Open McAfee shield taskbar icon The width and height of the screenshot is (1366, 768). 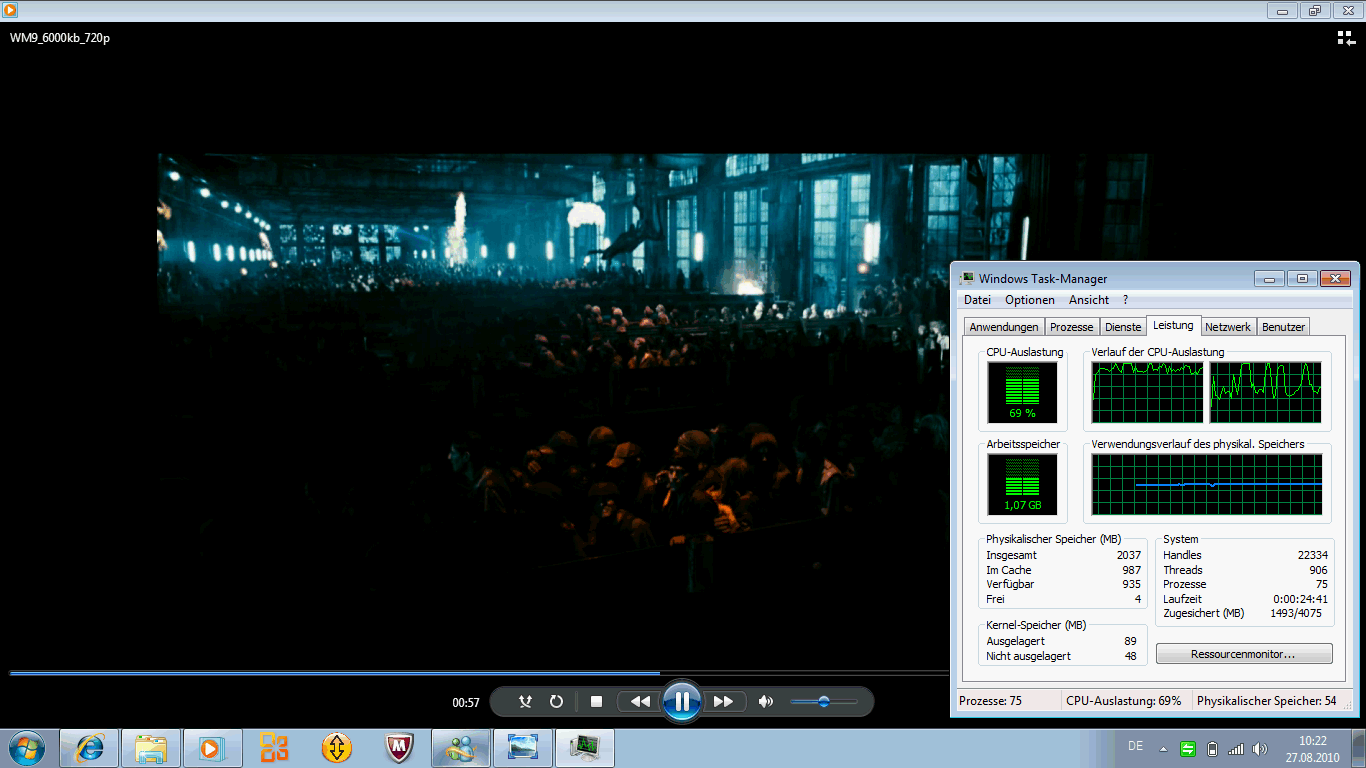[399, 748]
